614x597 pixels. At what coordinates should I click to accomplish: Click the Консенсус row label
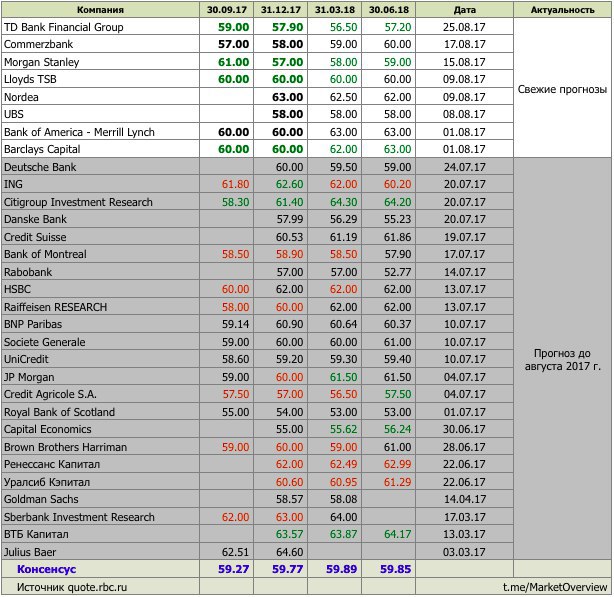tap(46, 570)
